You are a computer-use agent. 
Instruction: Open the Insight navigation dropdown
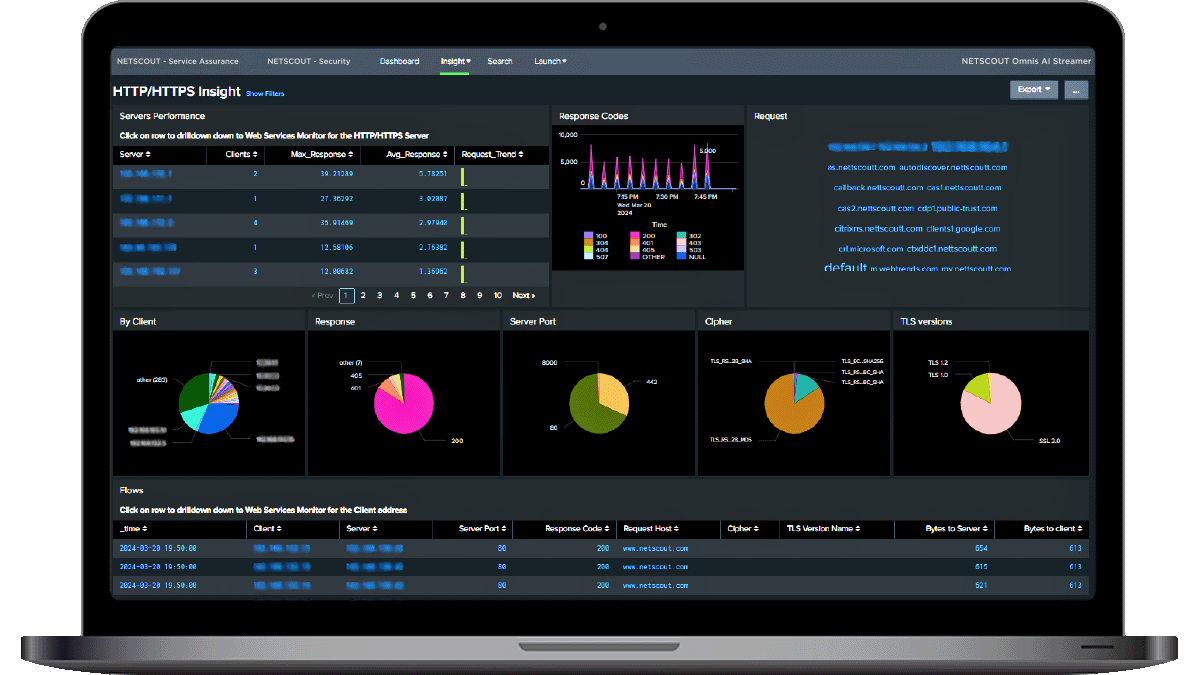[x=455, y=61]
